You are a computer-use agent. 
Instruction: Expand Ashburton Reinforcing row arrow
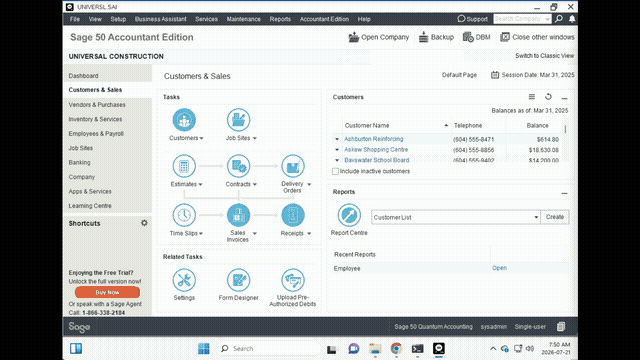click(x=337, y=139)
